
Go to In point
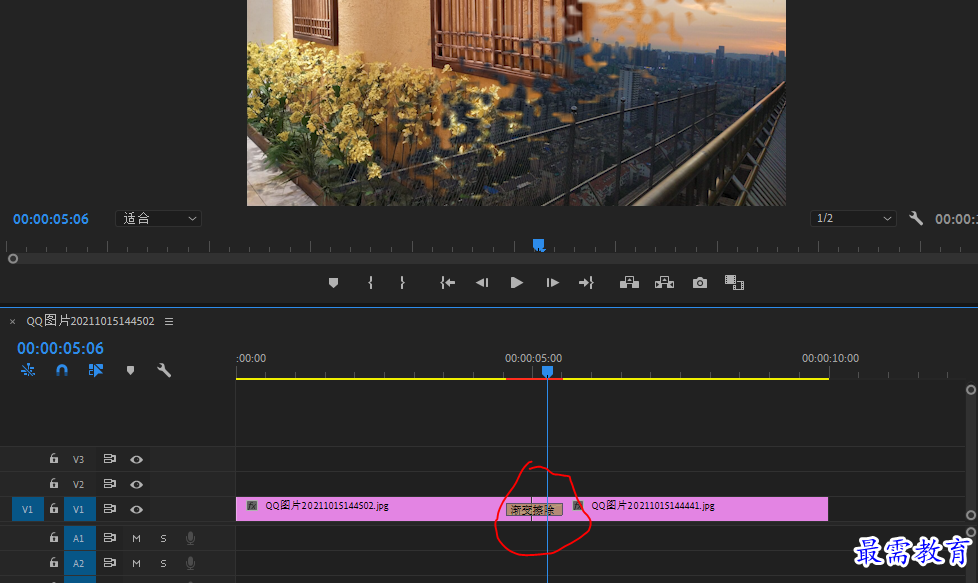pyautogui.click(x=447, y=283)
